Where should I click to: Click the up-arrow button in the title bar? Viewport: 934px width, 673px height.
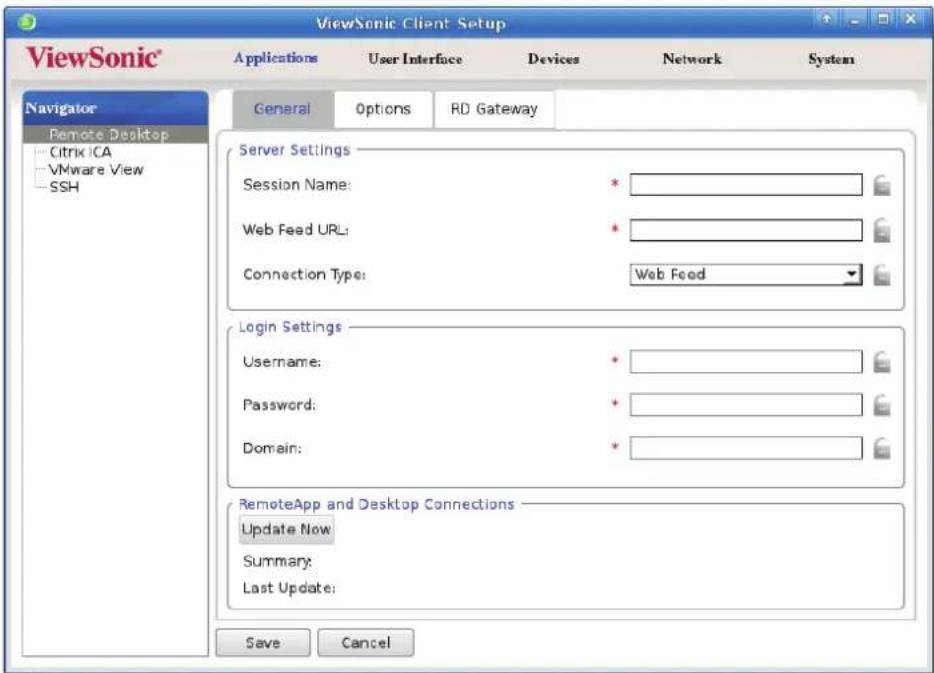pos(827,19)
